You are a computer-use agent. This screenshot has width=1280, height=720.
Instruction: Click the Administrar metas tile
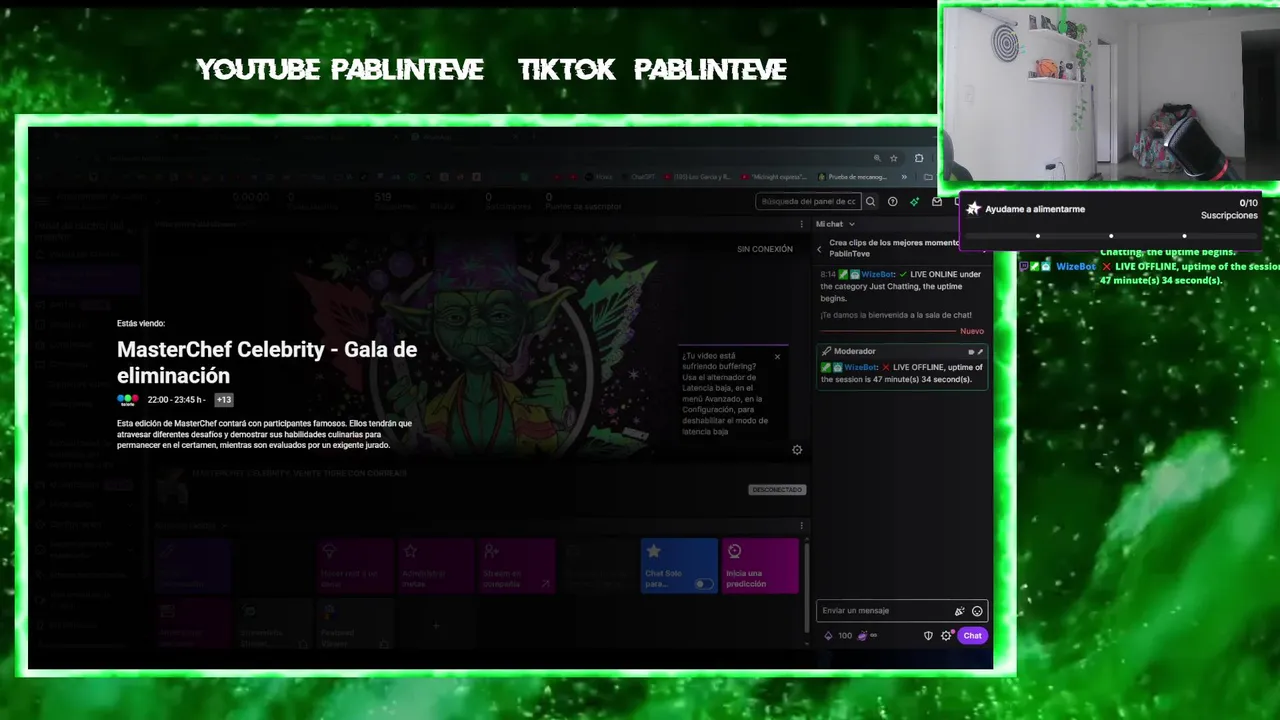pyautogui.click(x=435, y=566)
